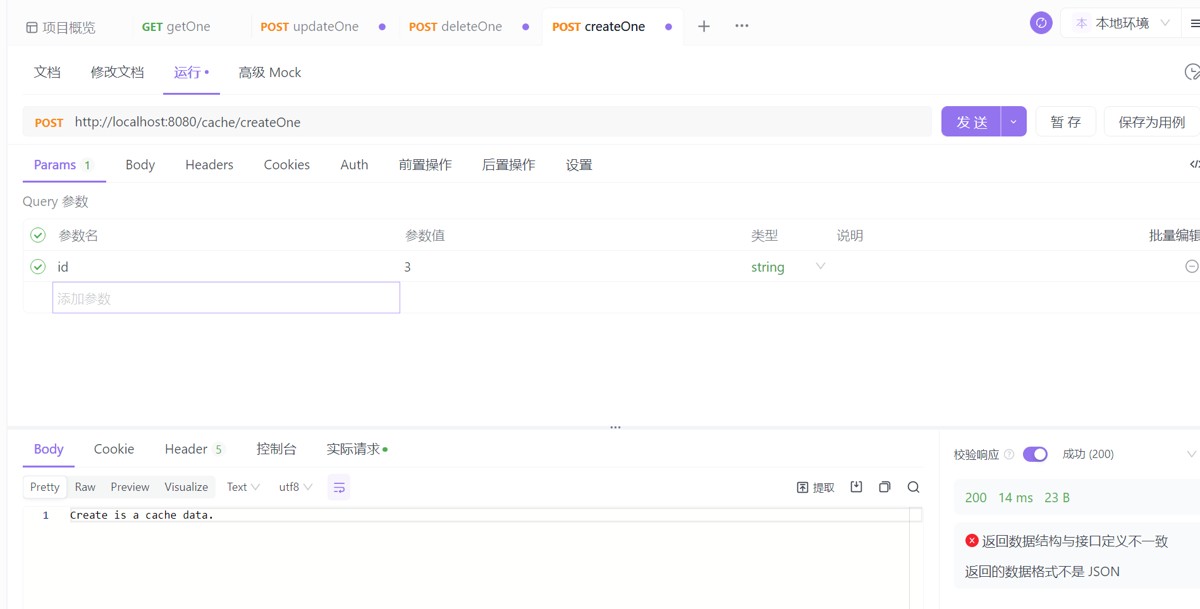Click the download response icon

[x=856, y=487]
